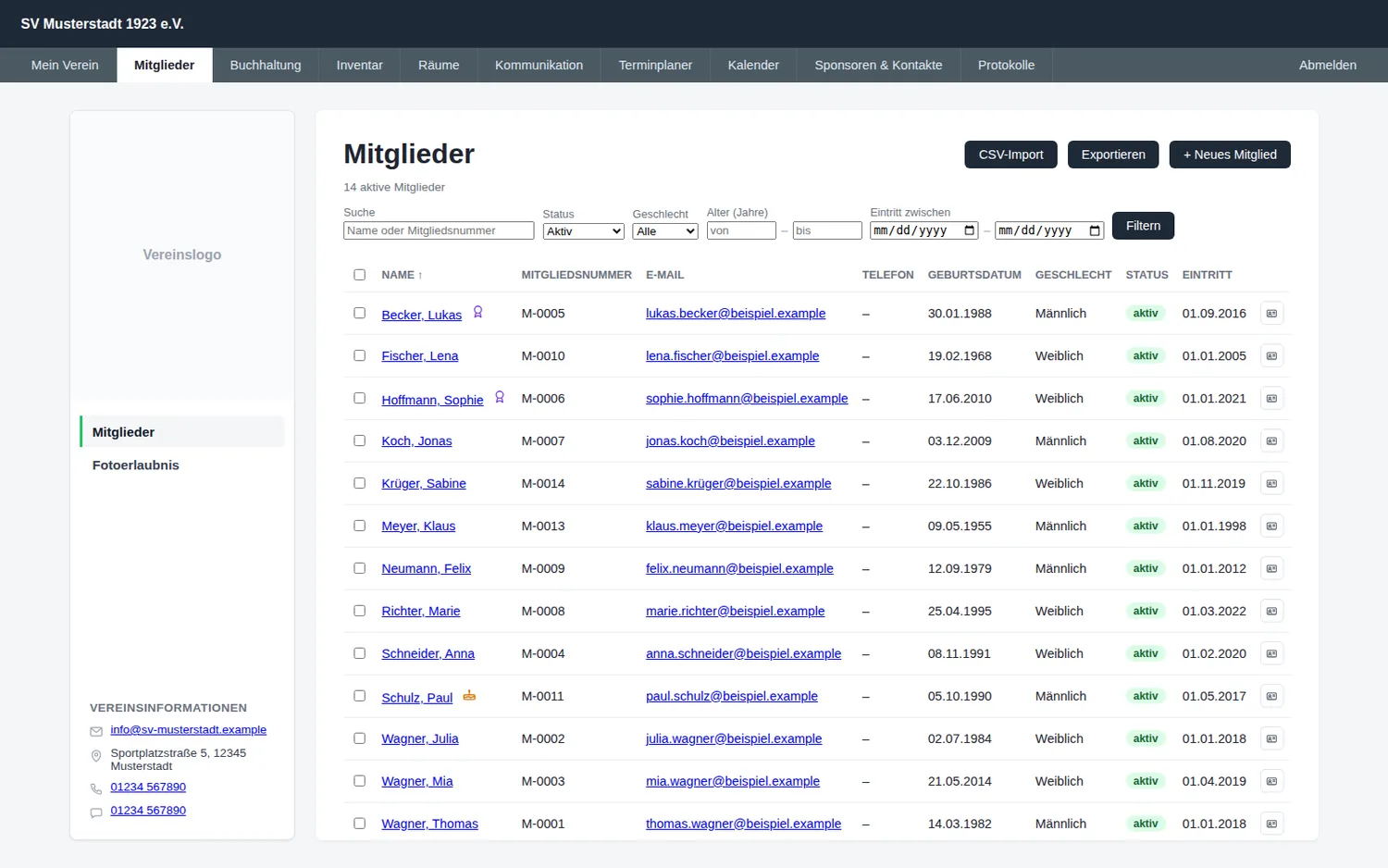Focus the Name oder Mitgliedsnummer search field
1388x868 pixels.
(x=439, y=230)
